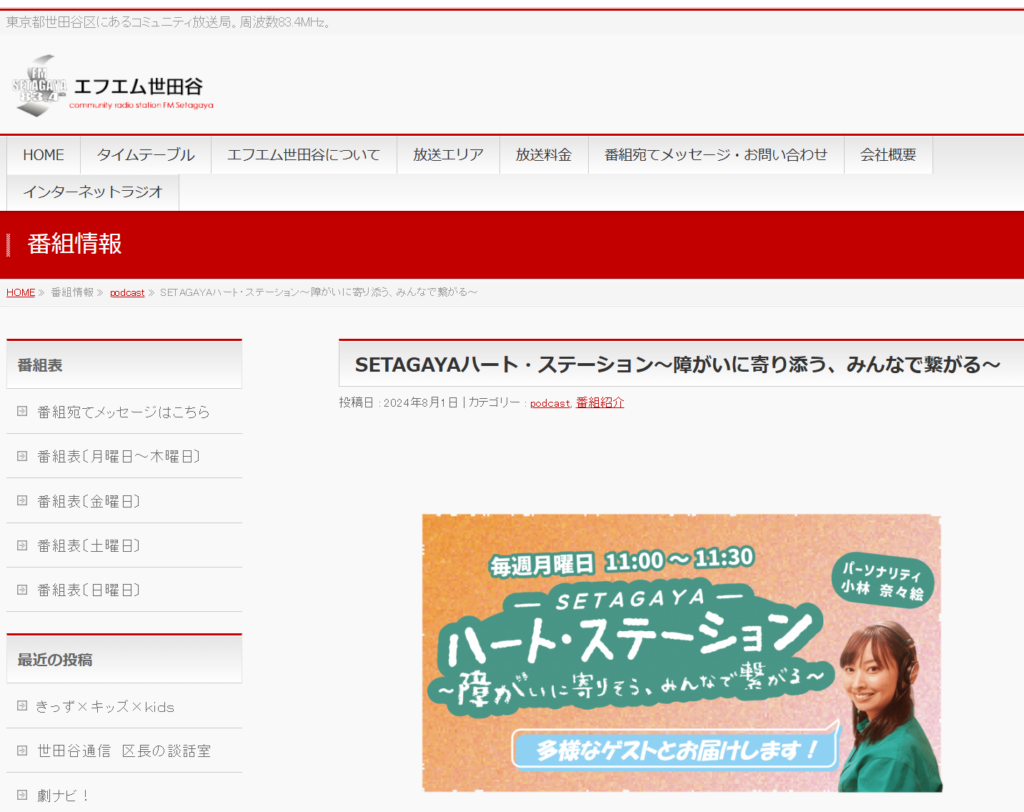The width and height of the screenshot is (1024, 812).
Task: Click the FM Setagaya logo
Action: pos(114,87)
